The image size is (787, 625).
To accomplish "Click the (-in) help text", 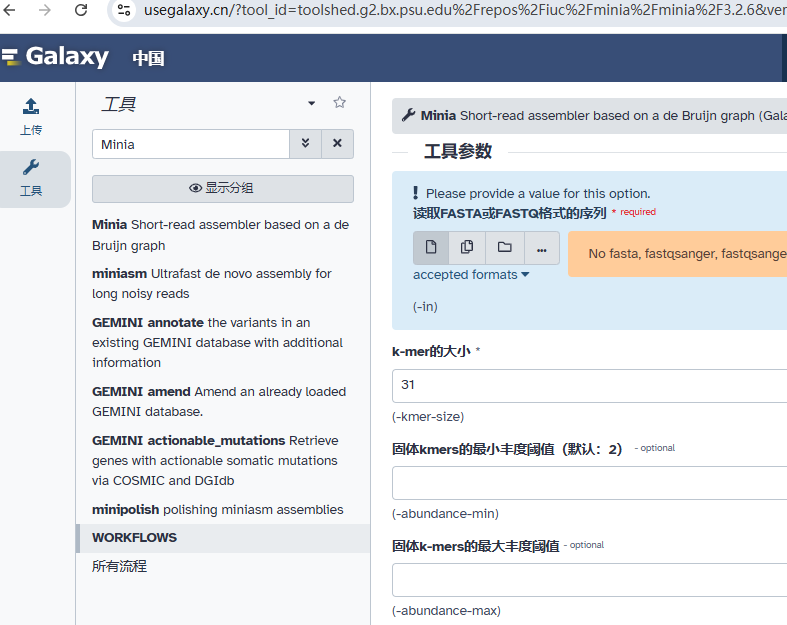I will coord(425,307).
